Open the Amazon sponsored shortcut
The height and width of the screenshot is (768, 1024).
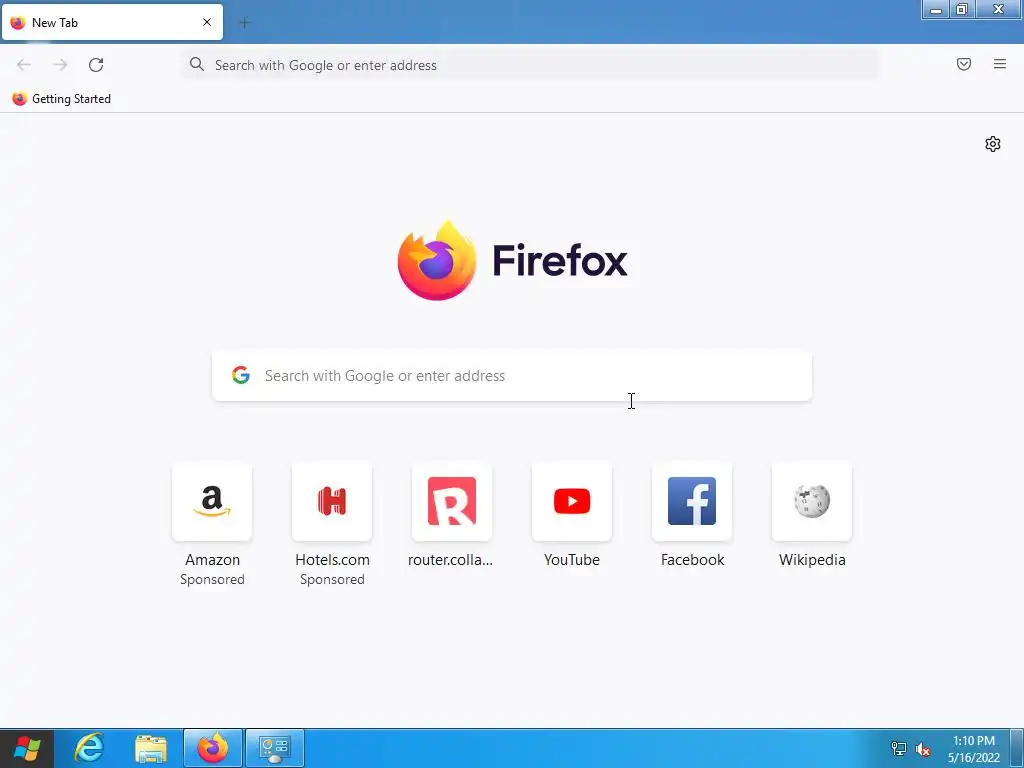tap(212, 501)
